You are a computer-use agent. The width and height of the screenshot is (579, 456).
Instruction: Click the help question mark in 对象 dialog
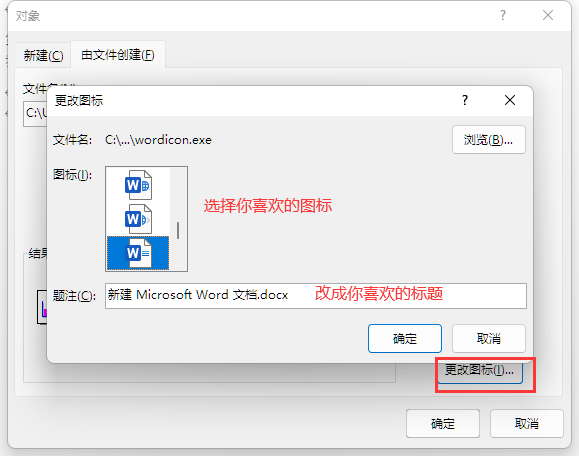(503, 16)
